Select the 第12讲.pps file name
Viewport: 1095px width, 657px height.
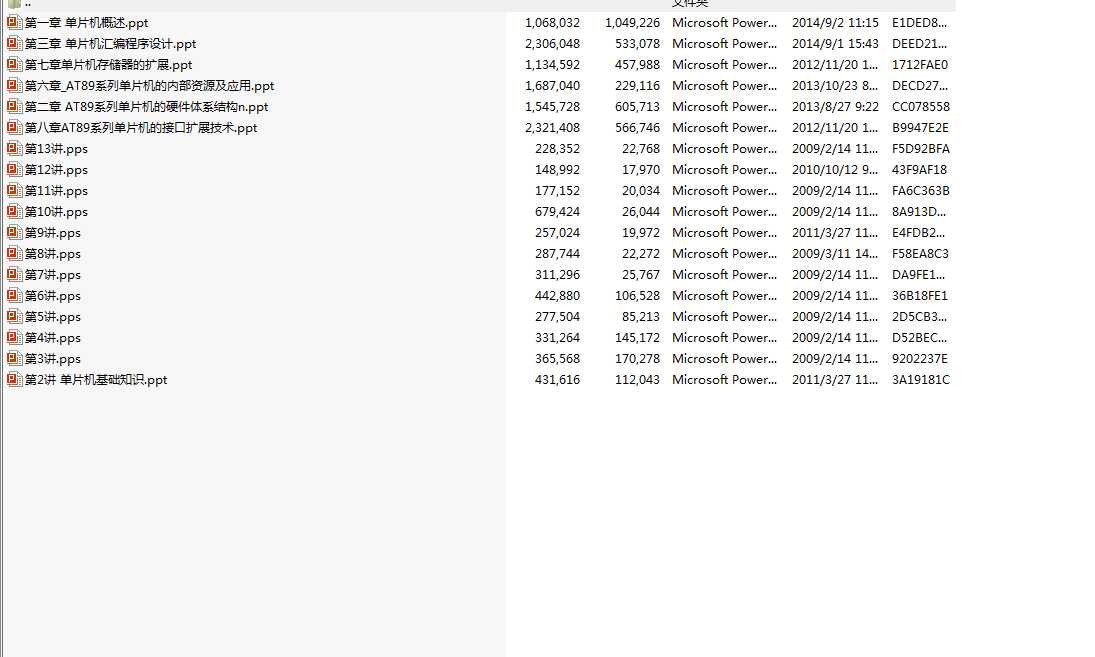[56, 170]
